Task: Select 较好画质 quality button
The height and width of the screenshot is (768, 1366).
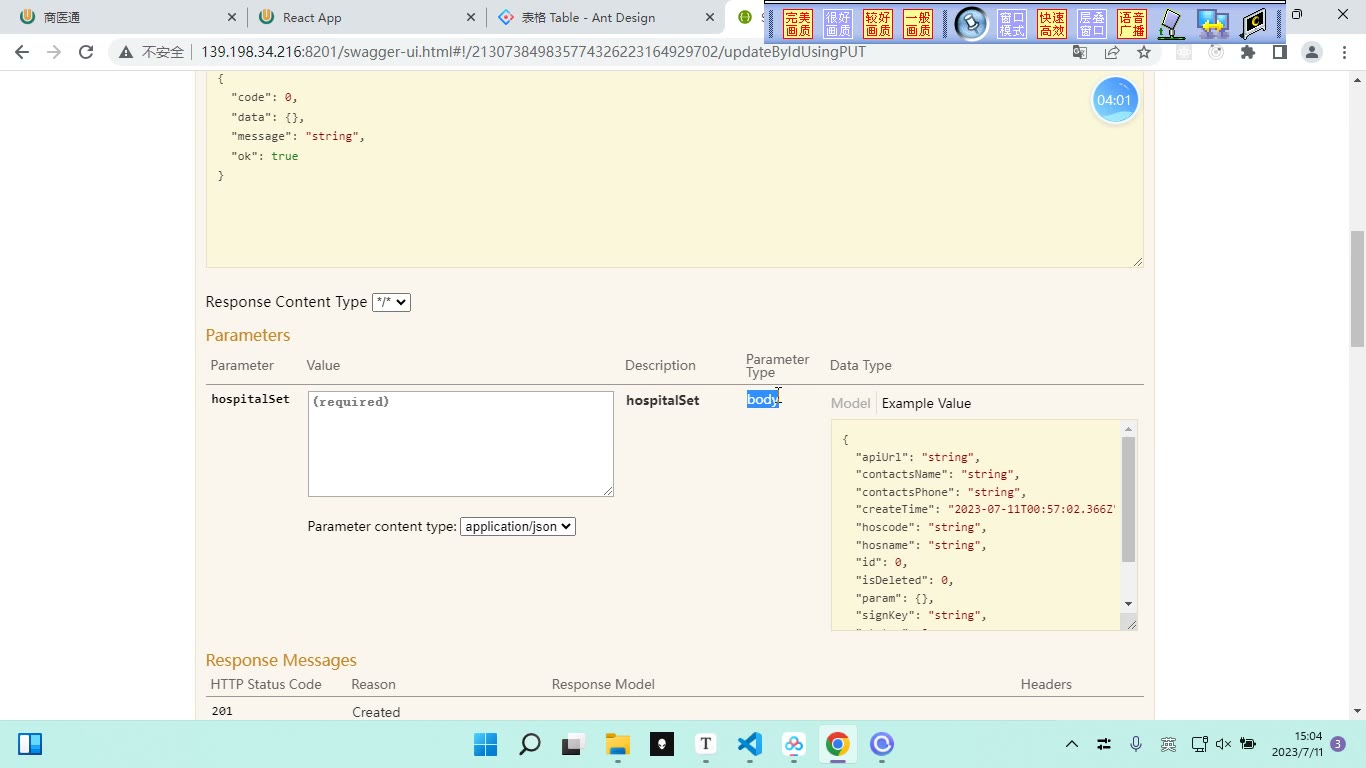Action: (x=878, y=24)
